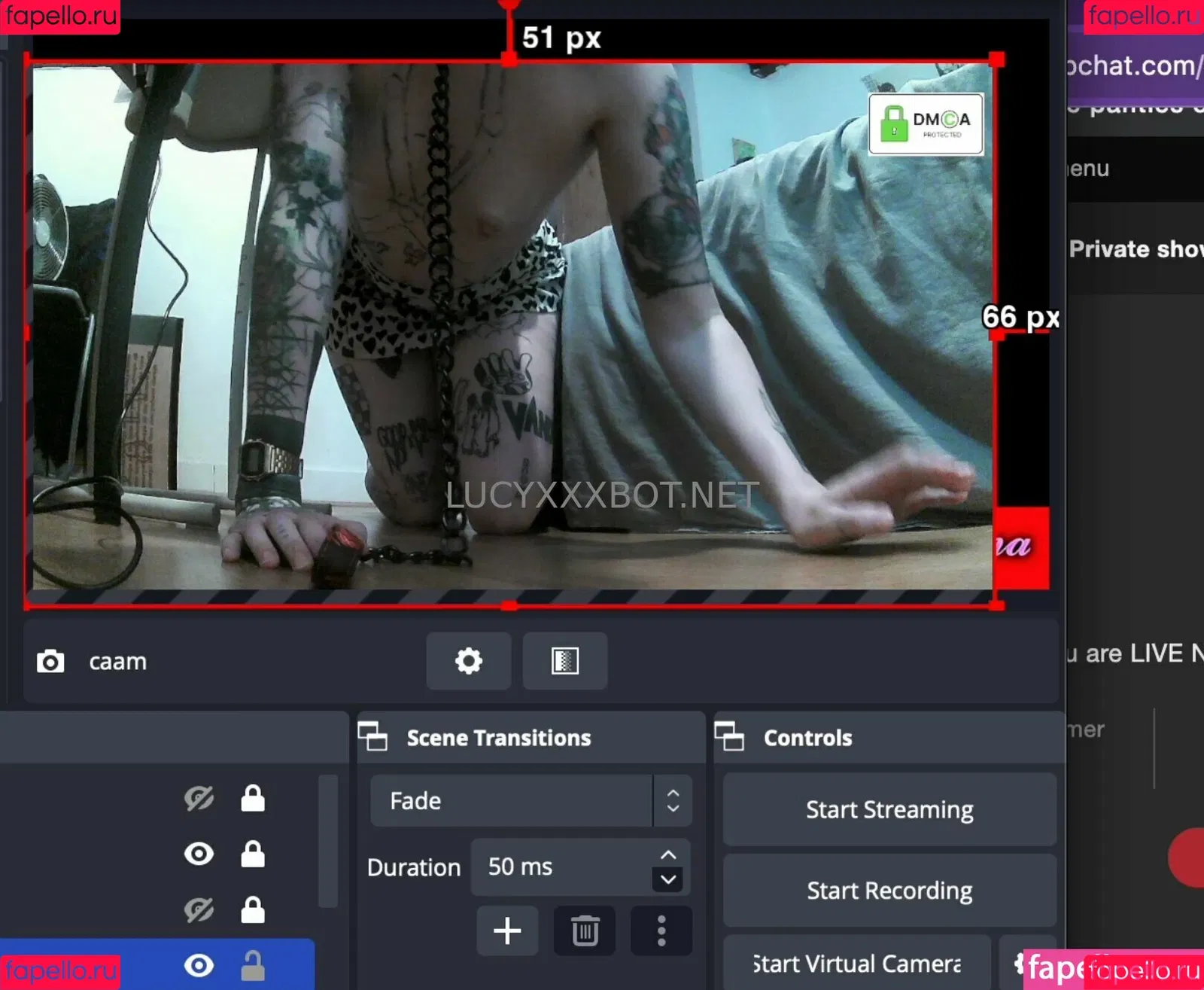Hide the visible source using its eye icon
Viewport: 1204px width, 990px height.
click(x=199, y=854)
